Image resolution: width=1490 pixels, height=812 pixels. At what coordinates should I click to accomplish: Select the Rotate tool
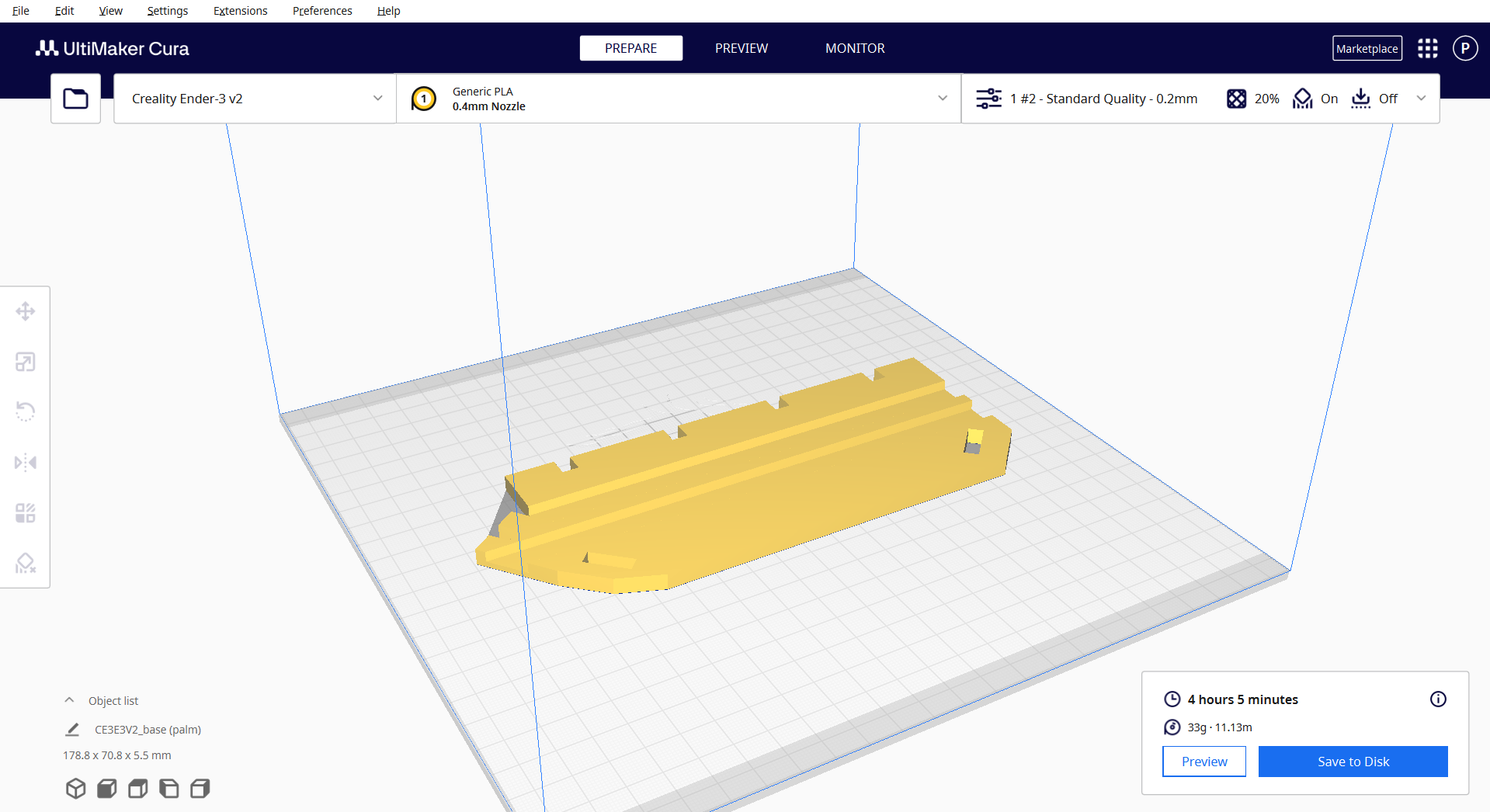[26, 411]
